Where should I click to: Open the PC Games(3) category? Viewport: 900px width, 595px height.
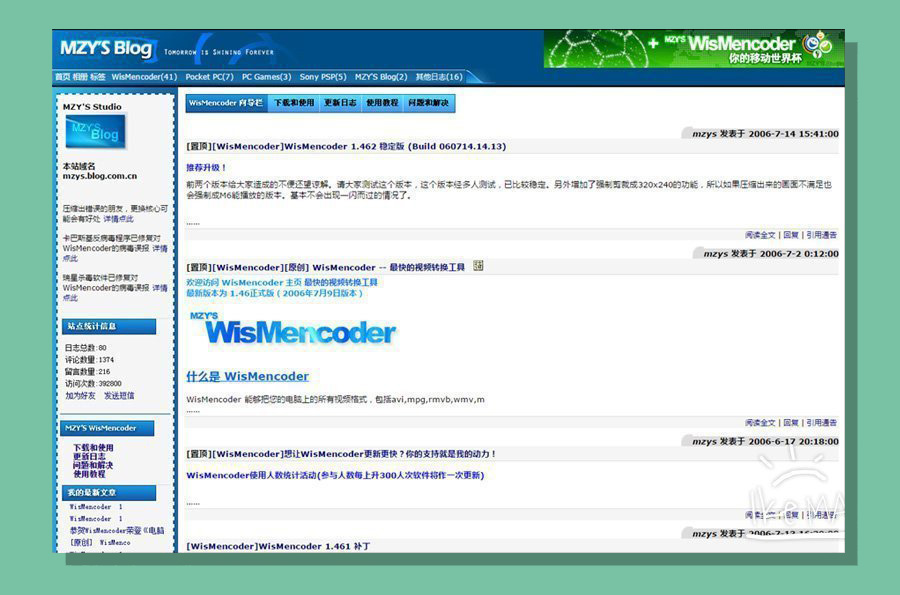click(x=266, y=77)
